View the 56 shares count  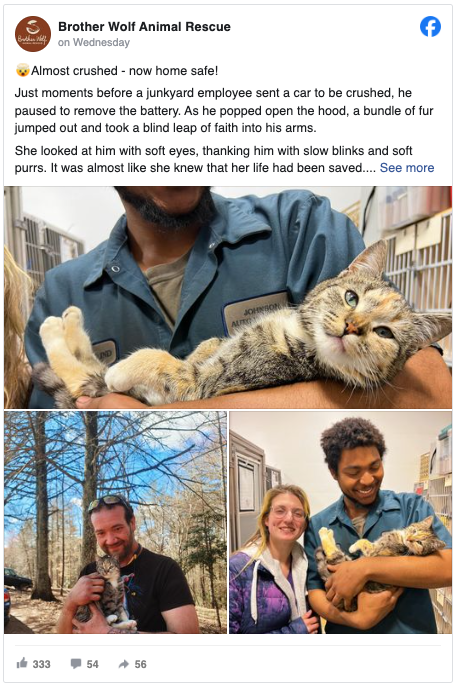point(140,664)
